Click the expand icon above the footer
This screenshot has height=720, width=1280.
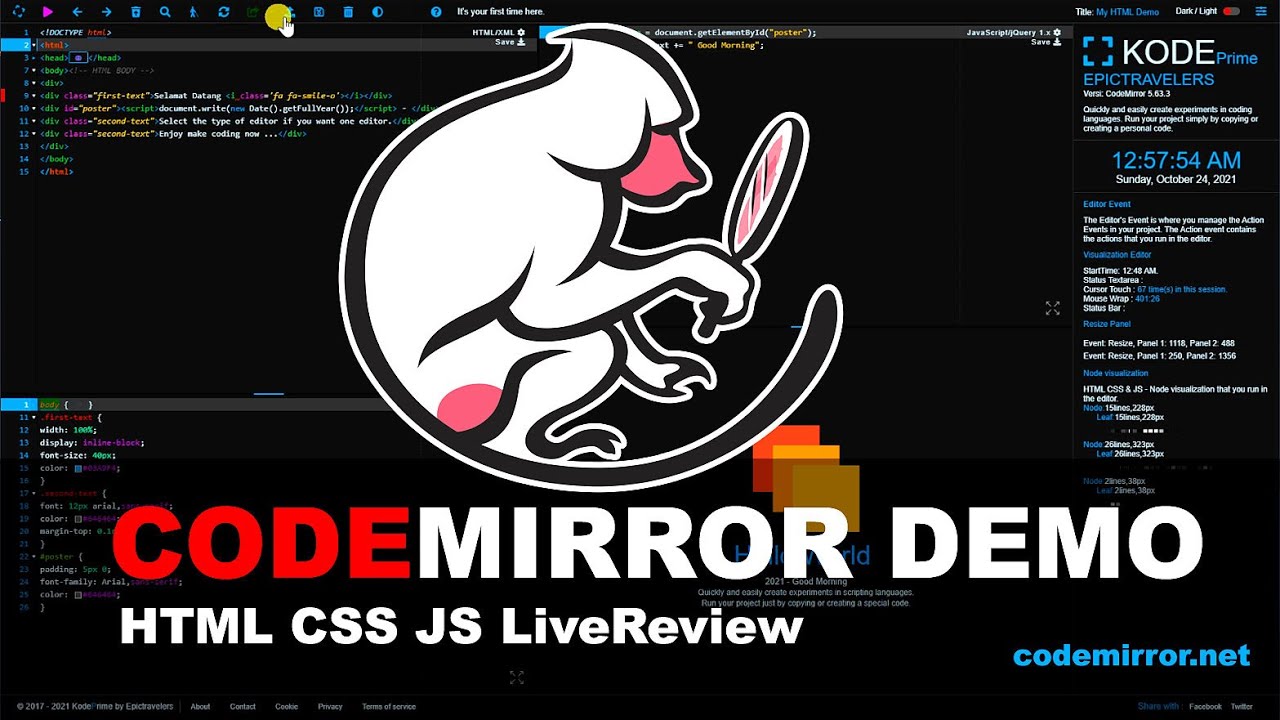coord(516,677)
